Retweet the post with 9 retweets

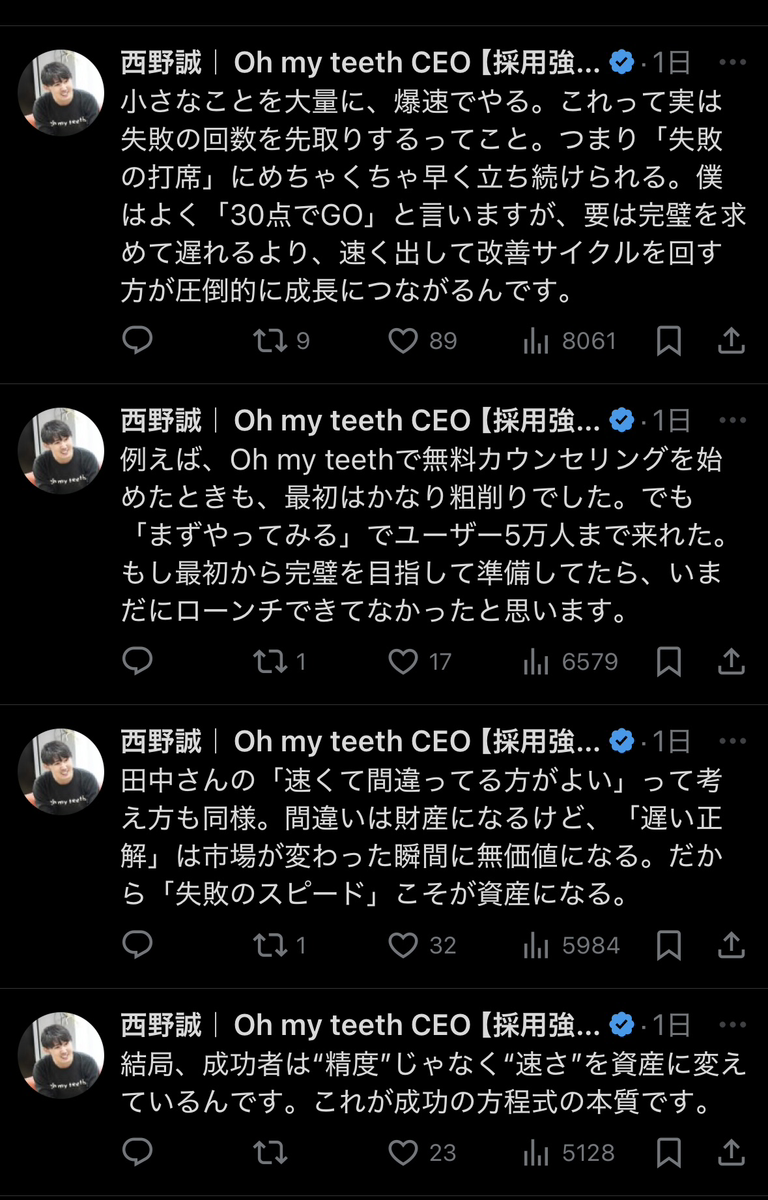(x=270, y=341)
